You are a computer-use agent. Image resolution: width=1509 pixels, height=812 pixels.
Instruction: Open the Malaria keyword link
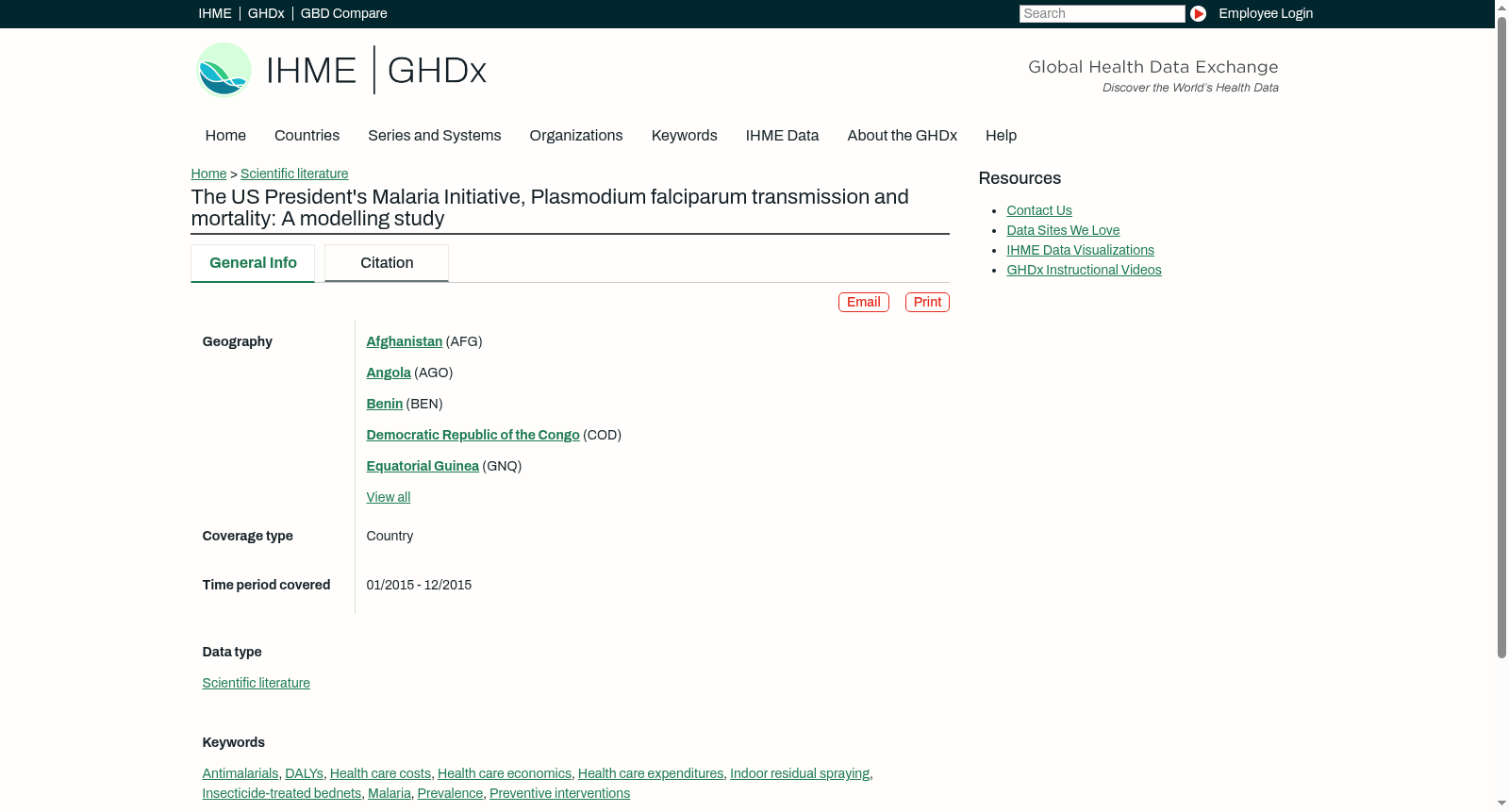tap(390, 793)
